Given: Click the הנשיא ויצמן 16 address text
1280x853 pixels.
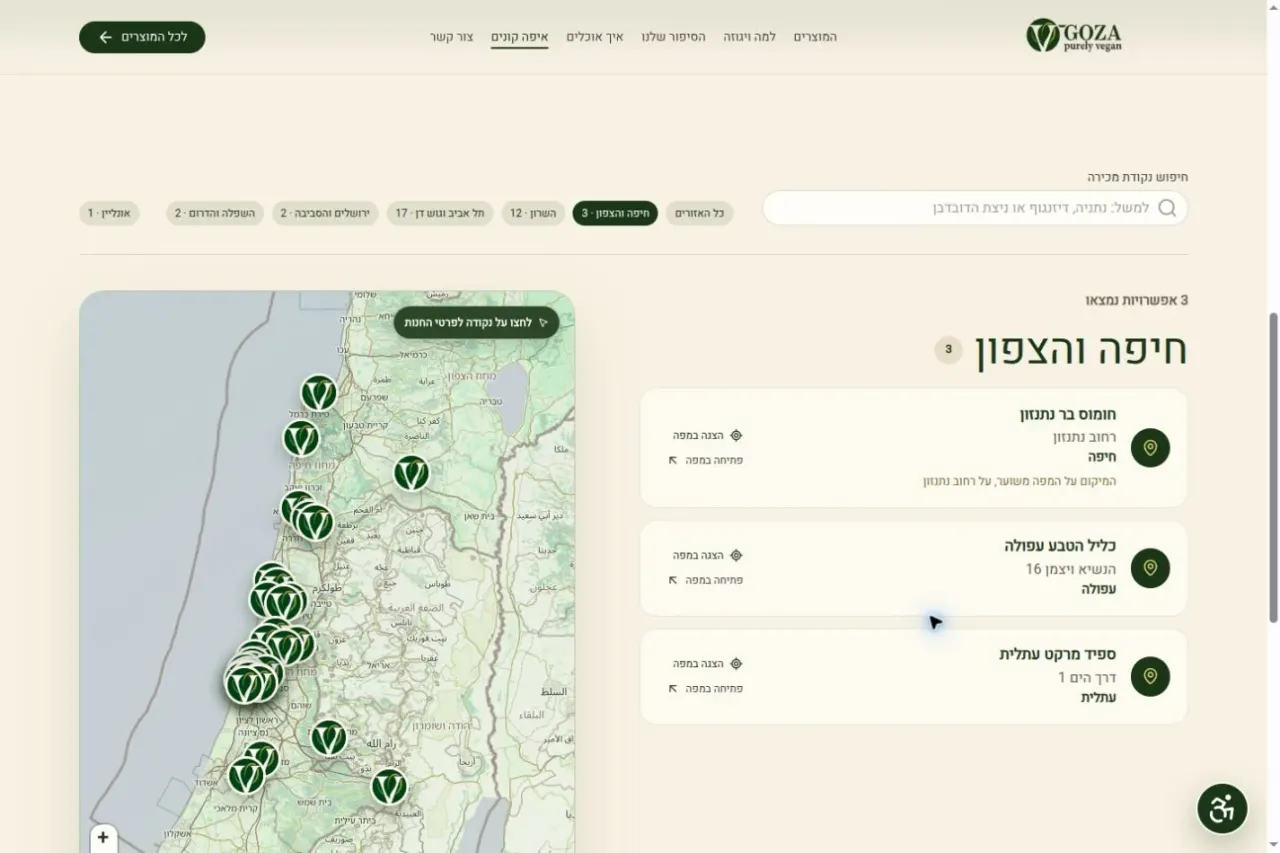Looking at the screenshot, I should (1071, 569).
